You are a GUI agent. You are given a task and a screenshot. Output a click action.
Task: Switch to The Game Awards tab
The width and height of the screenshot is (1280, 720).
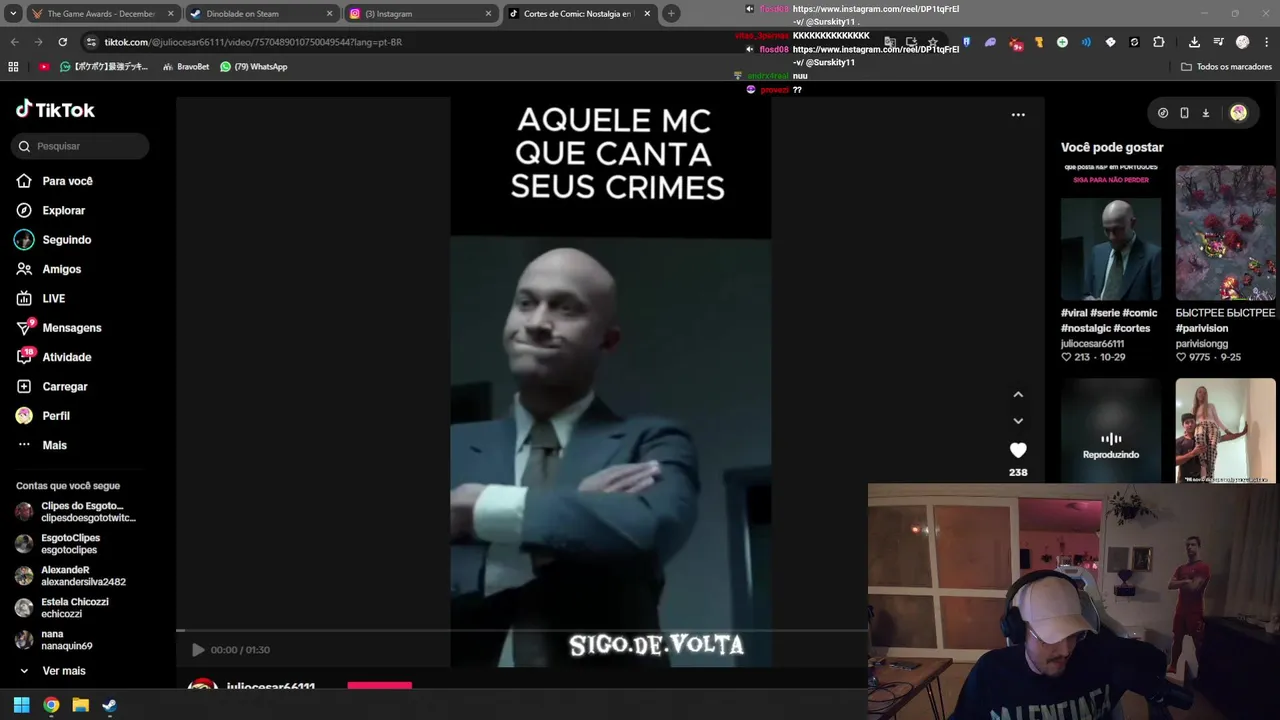point(103,14)
